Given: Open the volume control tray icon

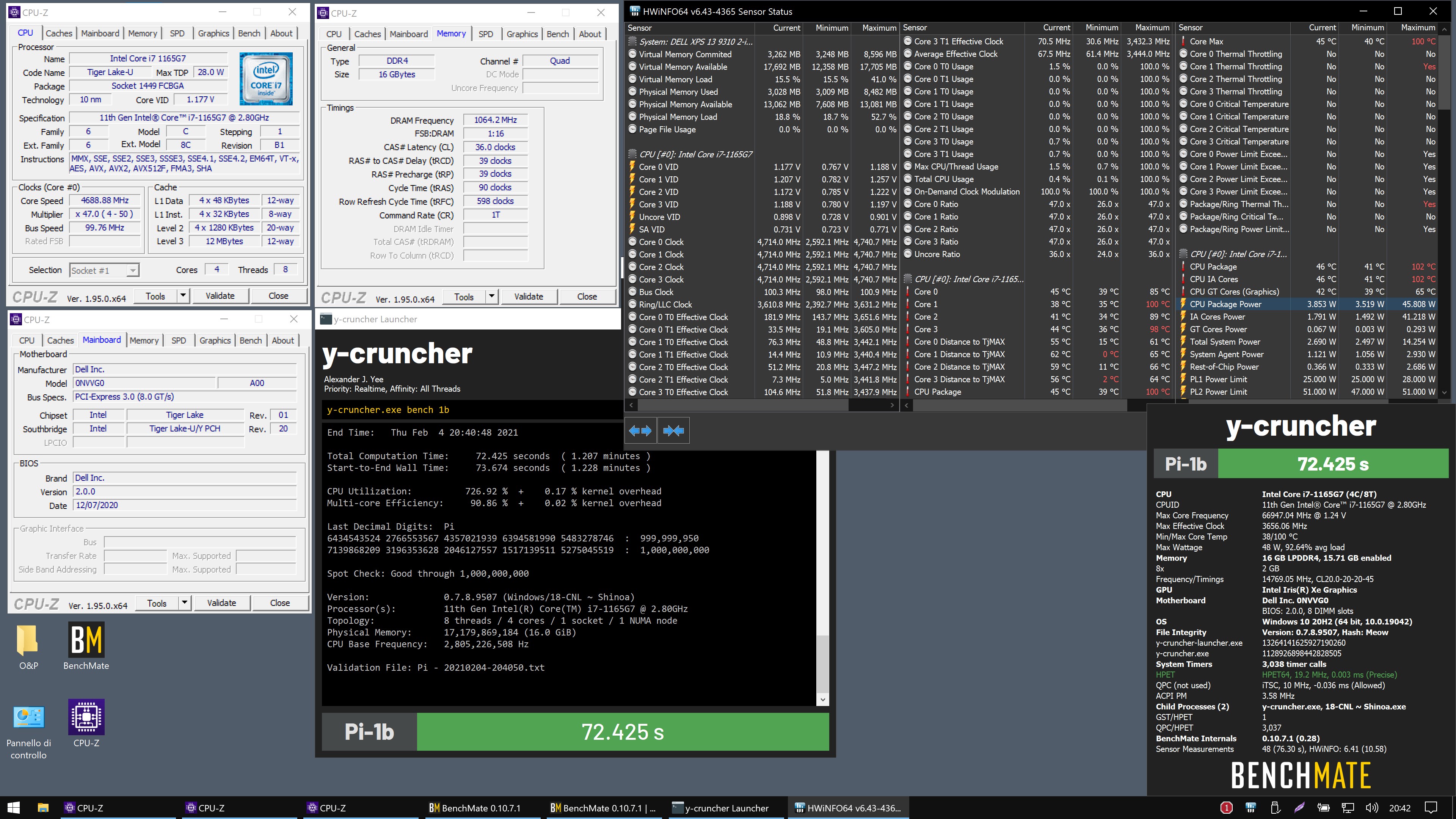Looking at the screenshot, I should [1372, 808].
